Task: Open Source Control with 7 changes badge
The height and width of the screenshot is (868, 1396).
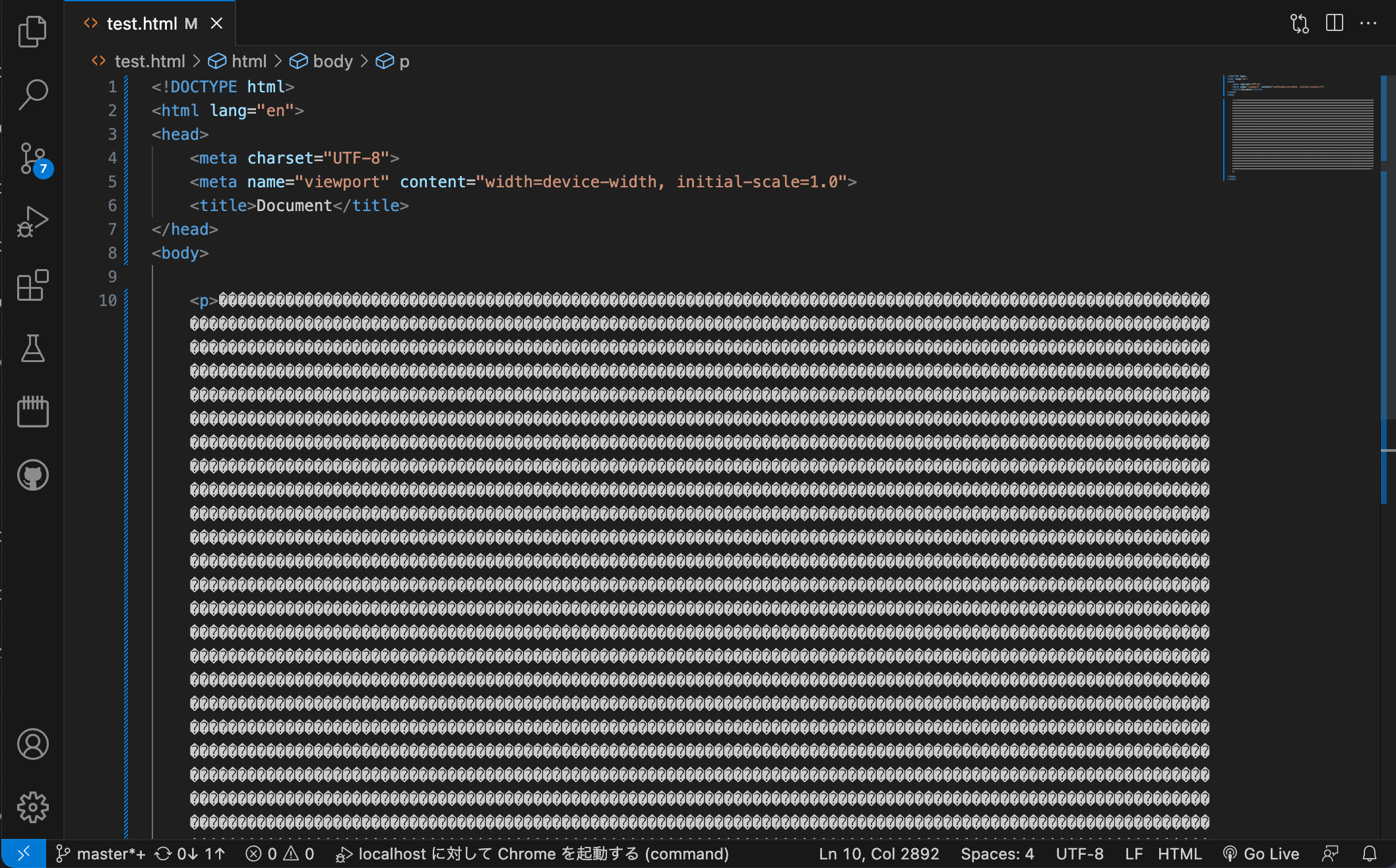Action: coord(34,158)
